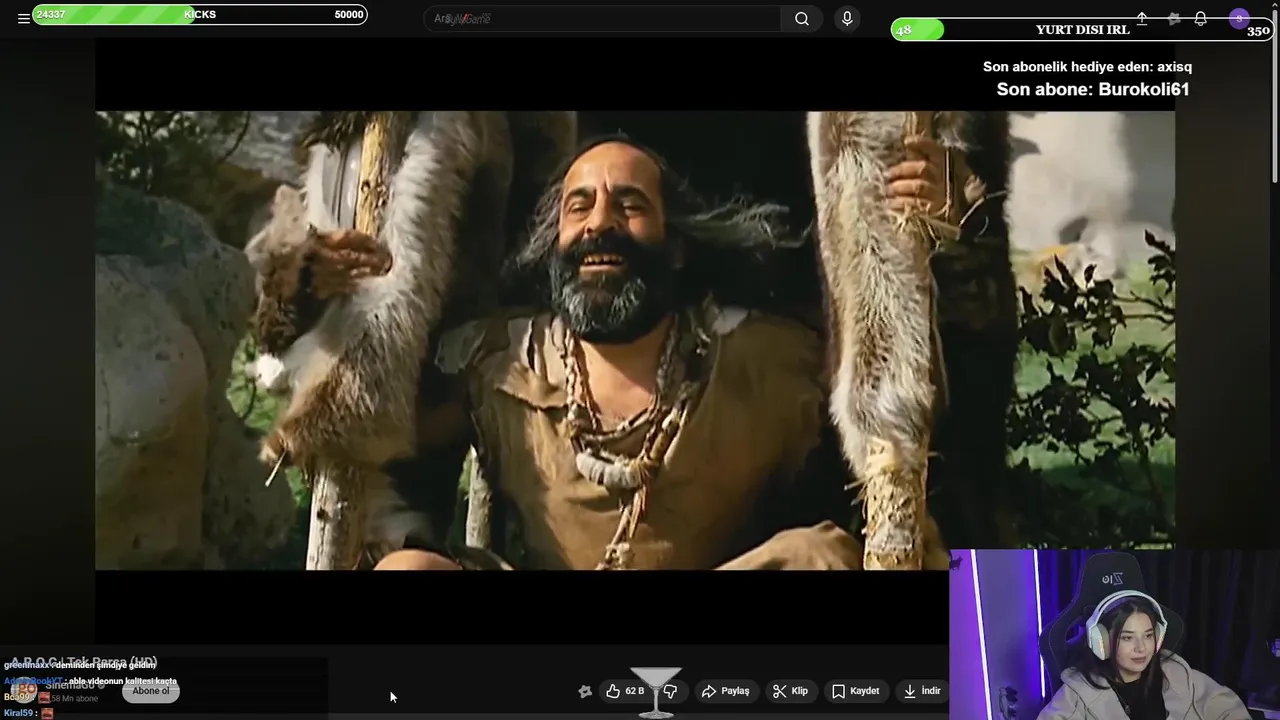1280x720 pixels.
Task: Click 'Son abone: Burokoli61' text
Action: pos(1092,89)
